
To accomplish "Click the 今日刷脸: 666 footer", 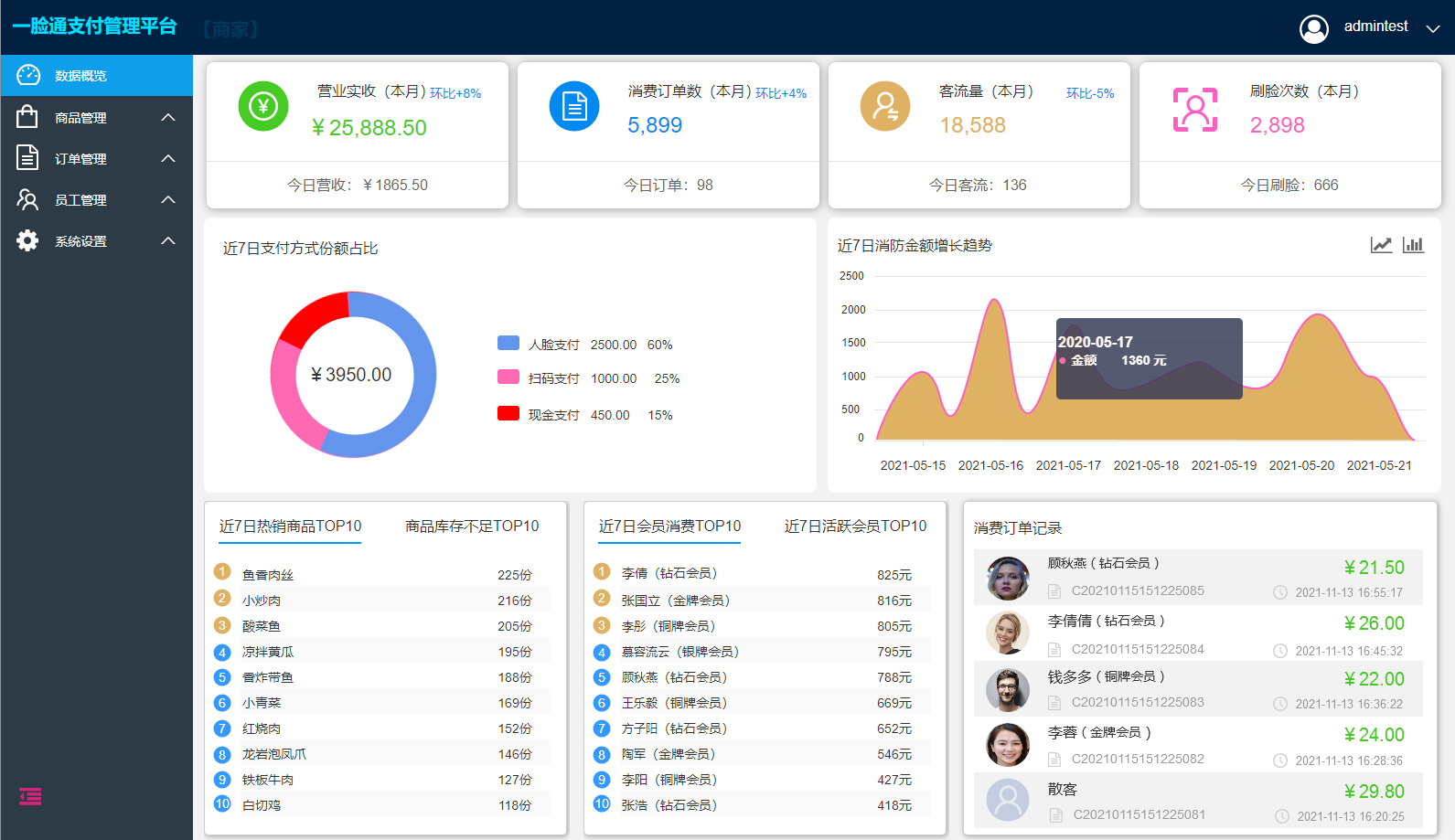I will pos(1289,185).
